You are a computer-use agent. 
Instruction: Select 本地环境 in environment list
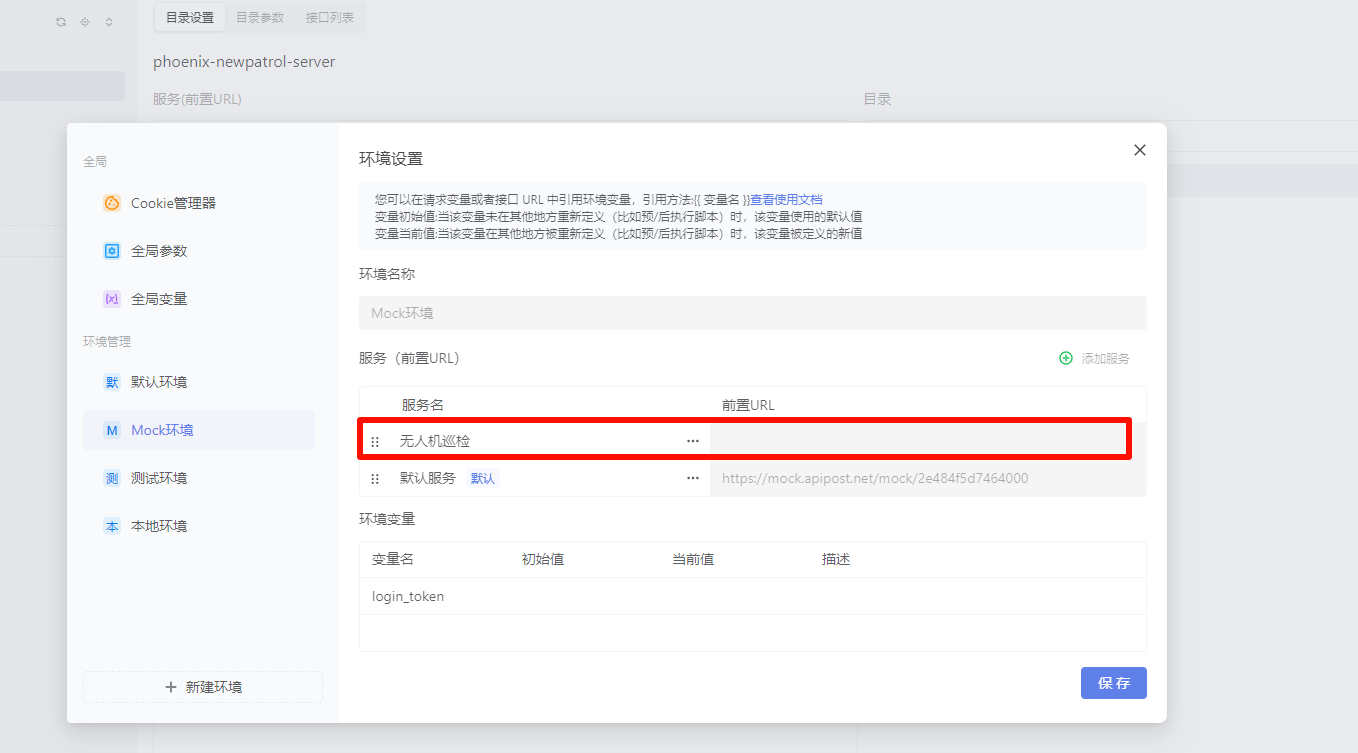(199, 526)
